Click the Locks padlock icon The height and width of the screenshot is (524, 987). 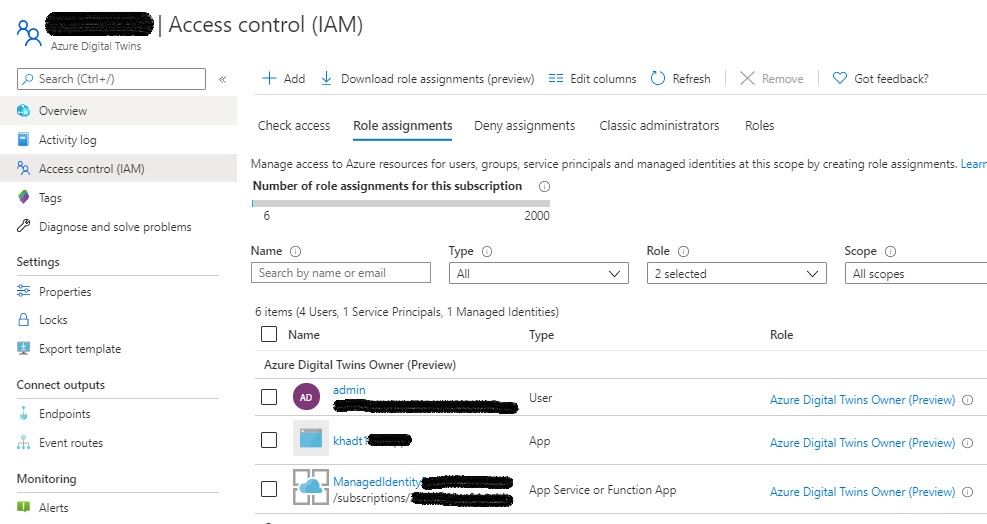[x=23, y=319]
